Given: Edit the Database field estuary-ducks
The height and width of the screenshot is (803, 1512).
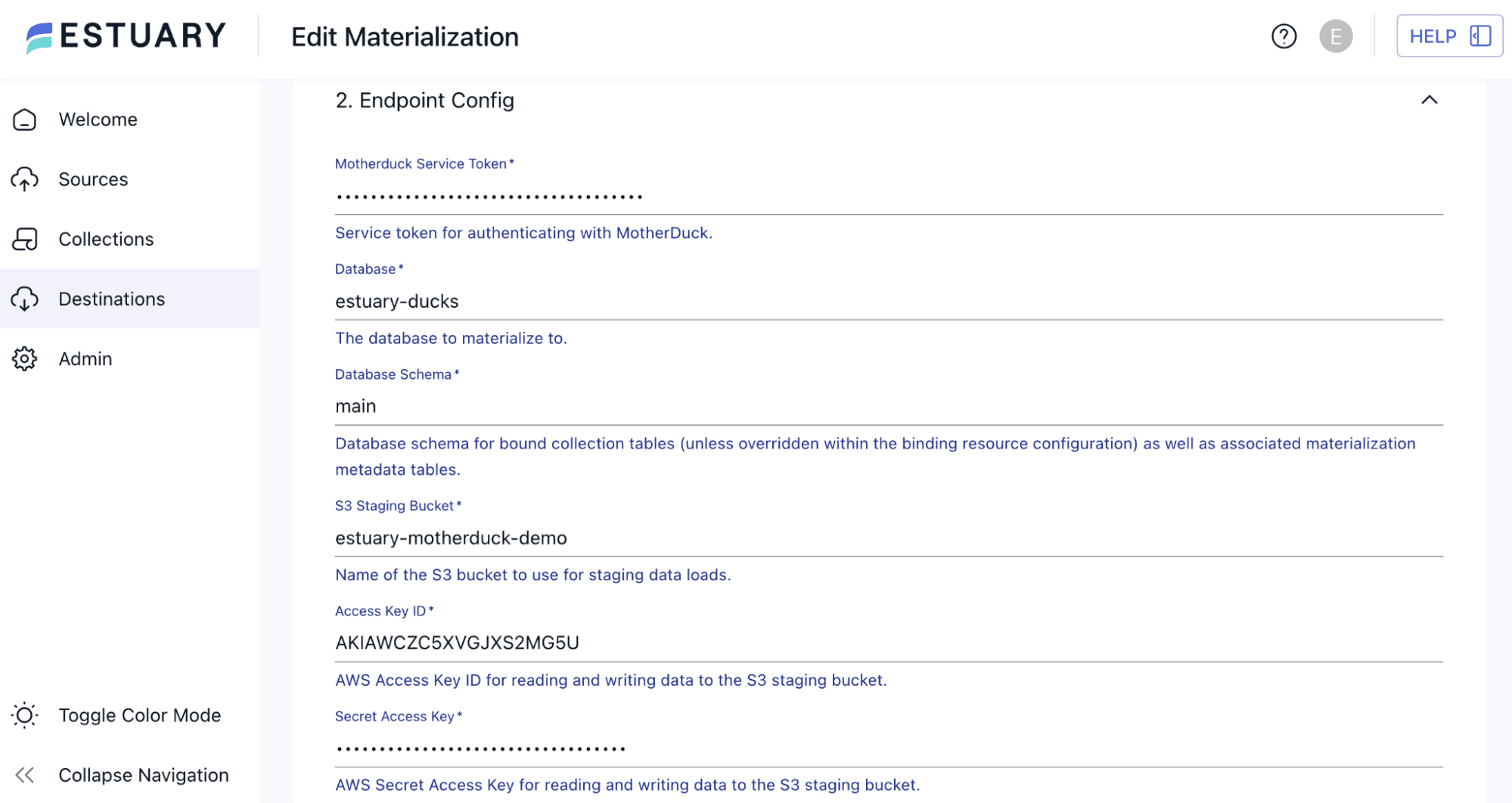Looking at the screenshot, I should (889, 301).
